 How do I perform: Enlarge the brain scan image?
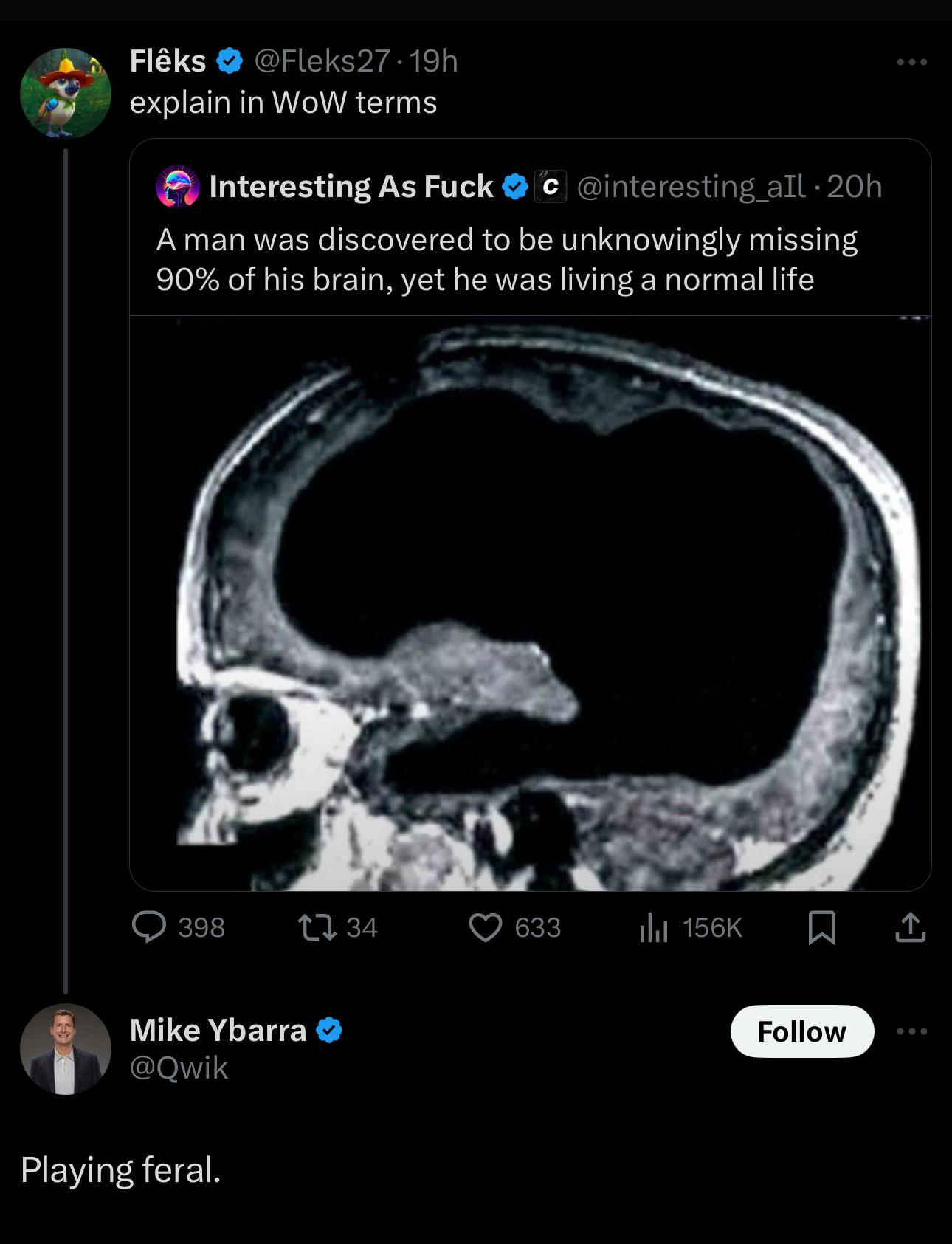[530, 603]
